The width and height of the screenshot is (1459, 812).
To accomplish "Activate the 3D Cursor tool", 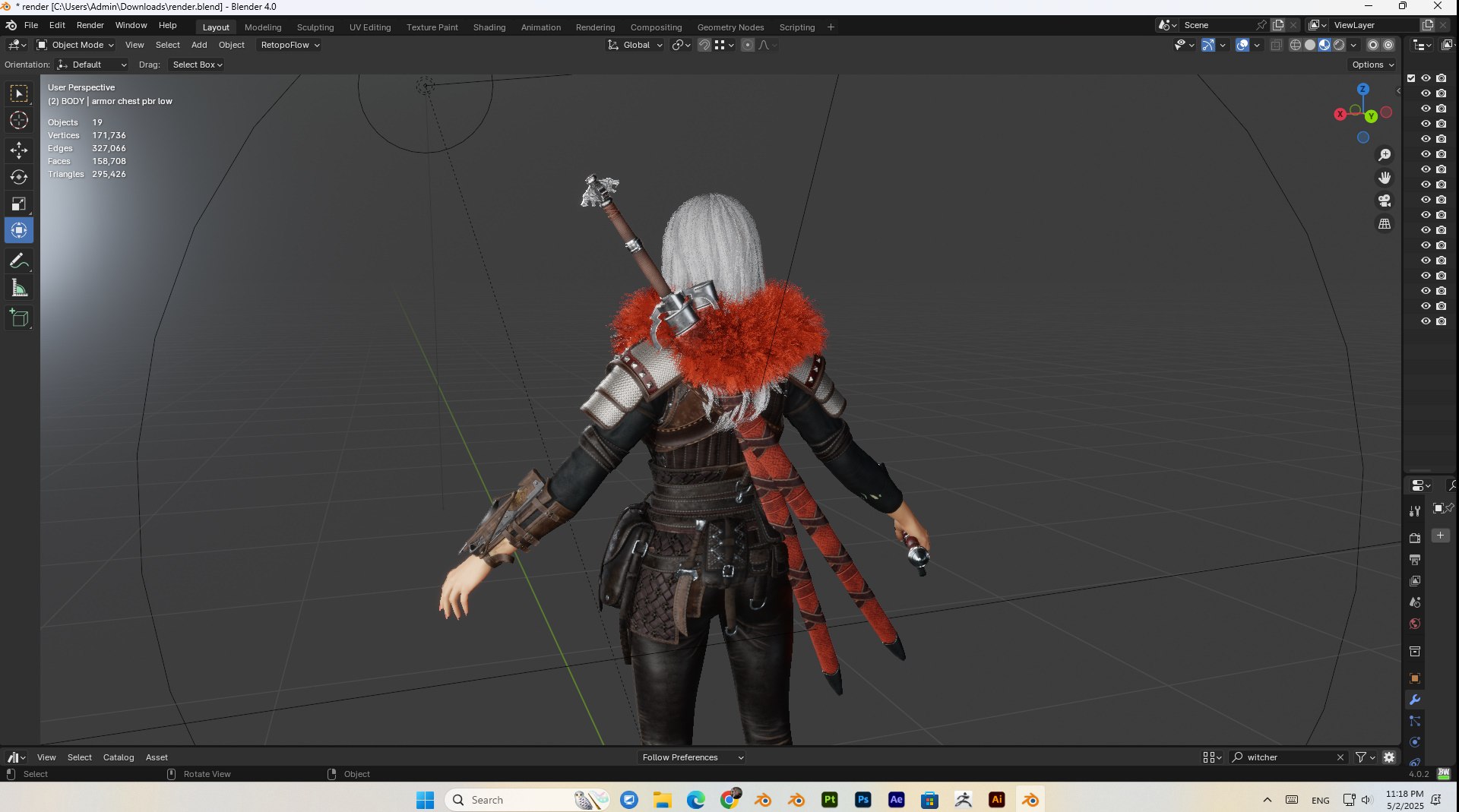I will tap(19, 120).
